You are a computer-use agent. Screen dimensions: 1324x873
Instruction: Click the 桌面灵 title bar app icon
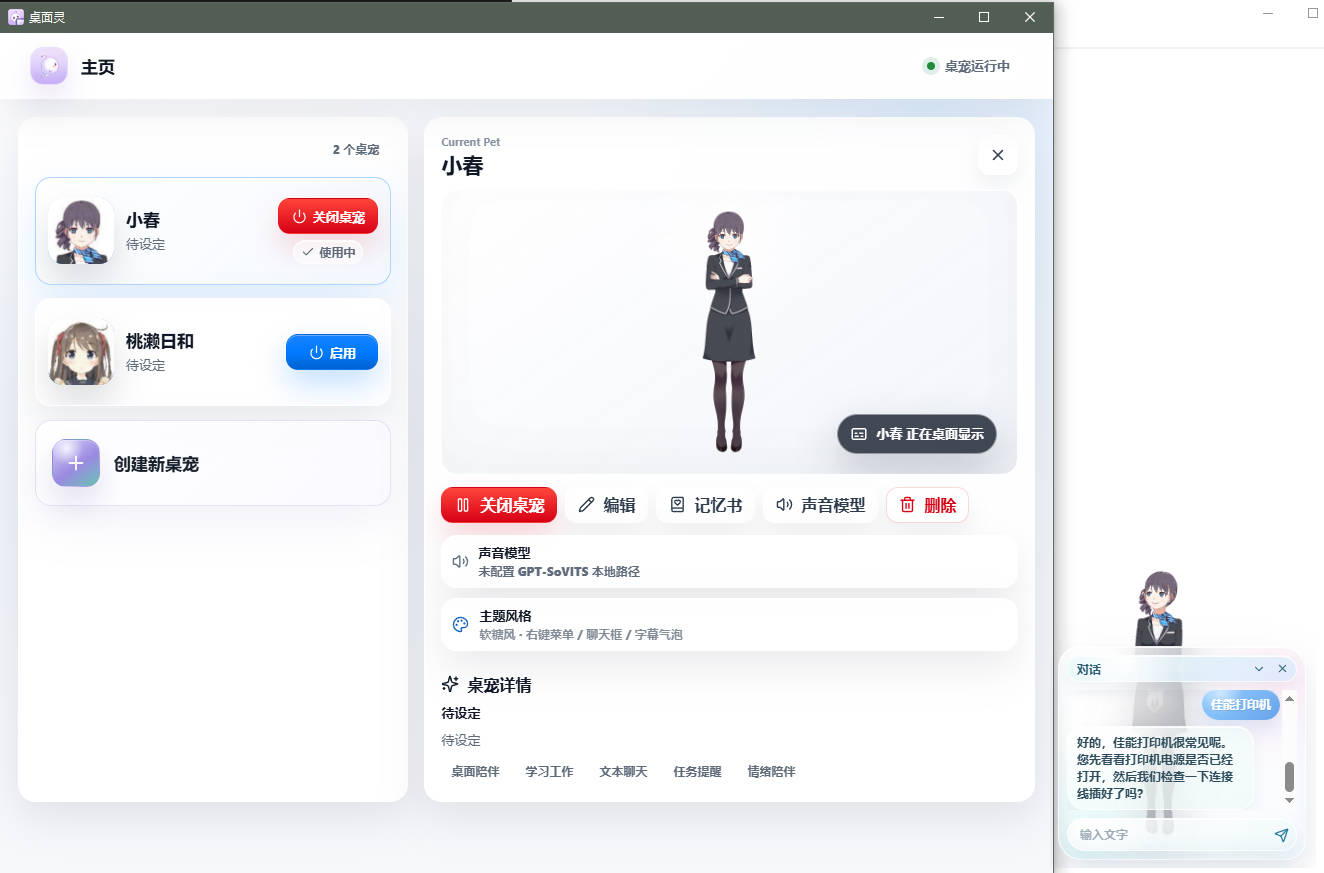(16, 17)
